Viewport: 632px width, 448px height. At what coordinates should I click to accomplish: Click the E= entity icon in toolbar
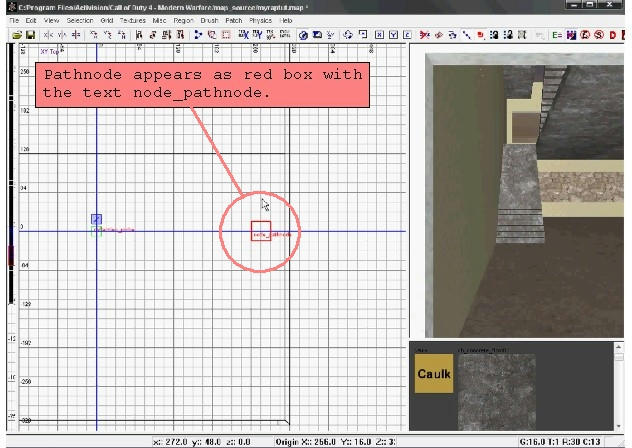tap(556, 35)
